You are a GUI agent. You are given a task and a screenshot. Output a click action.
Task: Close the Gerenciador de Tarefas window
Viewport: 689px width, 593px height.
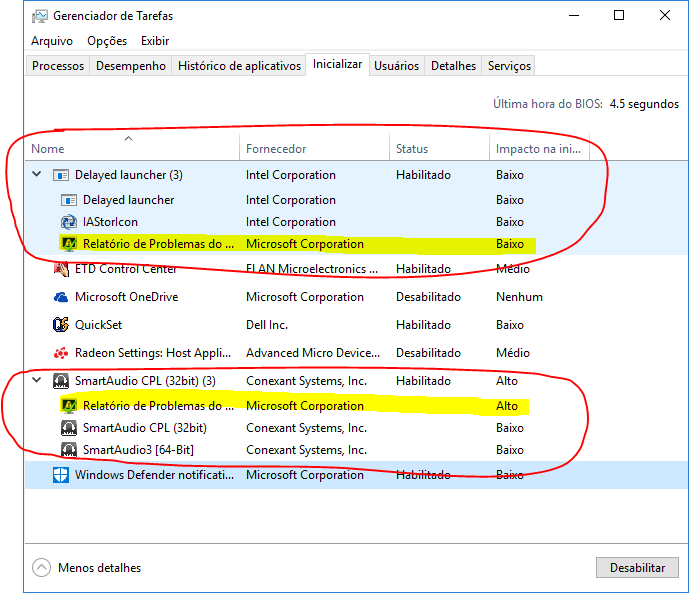point(664,16)
